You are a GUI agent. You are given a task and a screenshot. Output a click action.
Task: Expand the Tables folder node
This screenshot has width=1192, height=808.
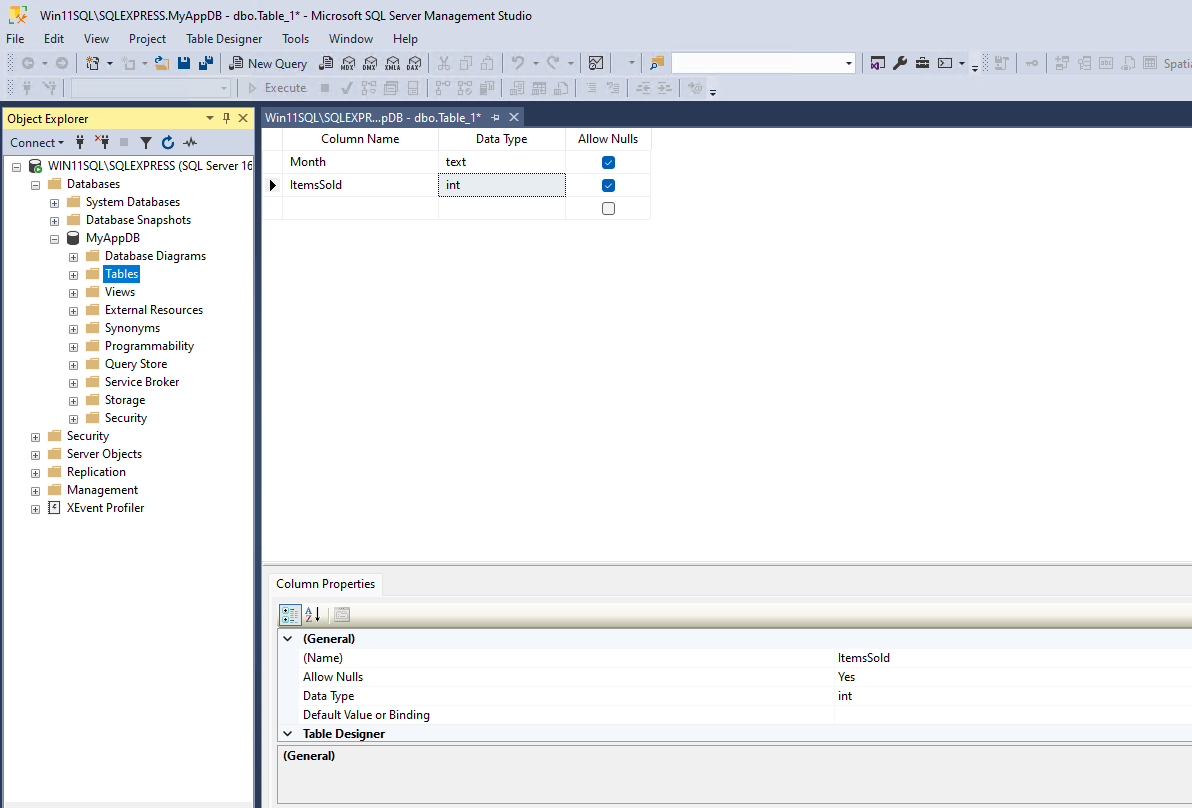pos(74,275)
